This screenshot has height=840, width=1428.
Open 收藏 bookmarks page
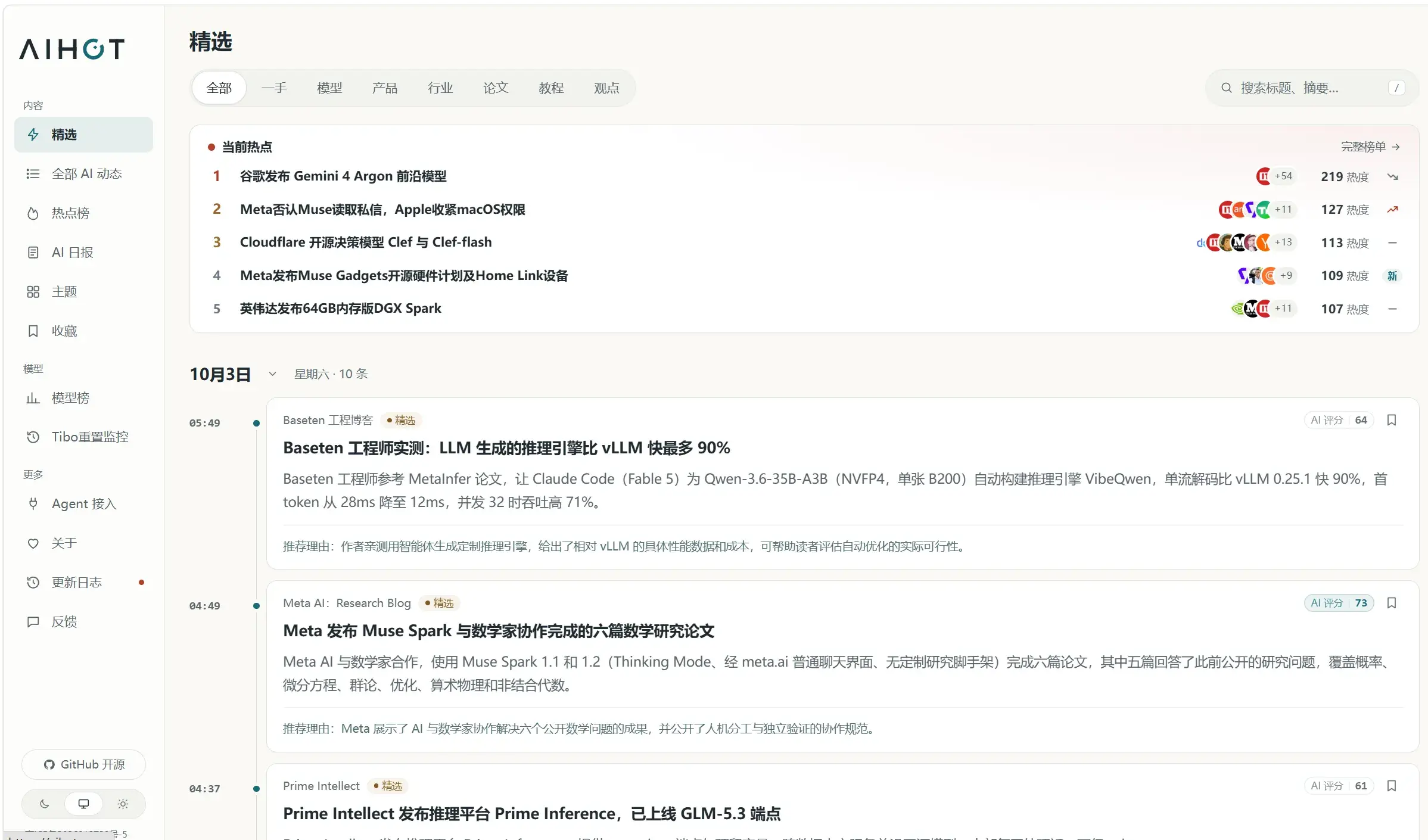click(83, 331)
